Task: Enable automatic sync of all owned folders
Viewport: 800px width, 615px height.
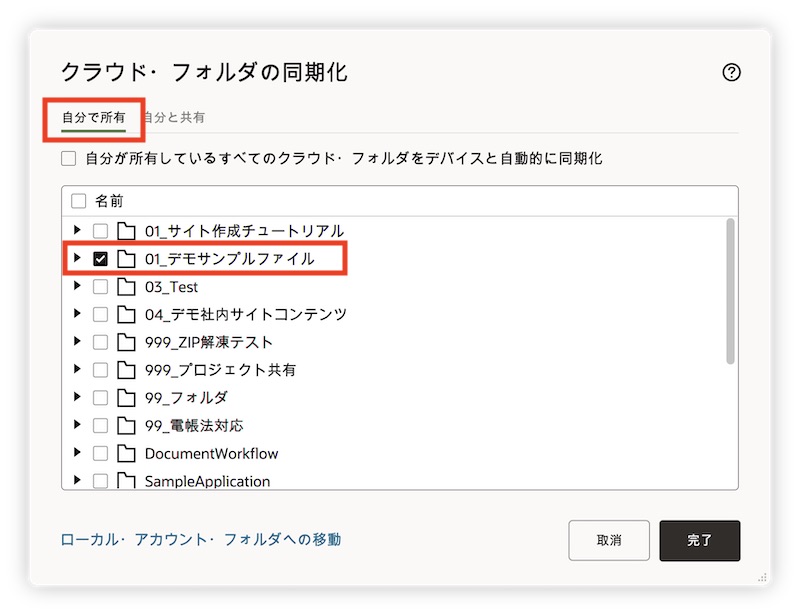Action: [x=69, y=158]
